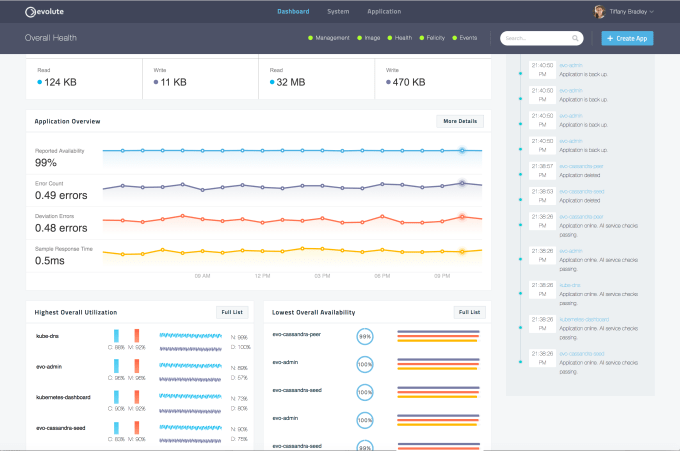Screen dimensions: 680x451
Task: Expand Full List for Highest Overall Utilization
Action: 232,312
